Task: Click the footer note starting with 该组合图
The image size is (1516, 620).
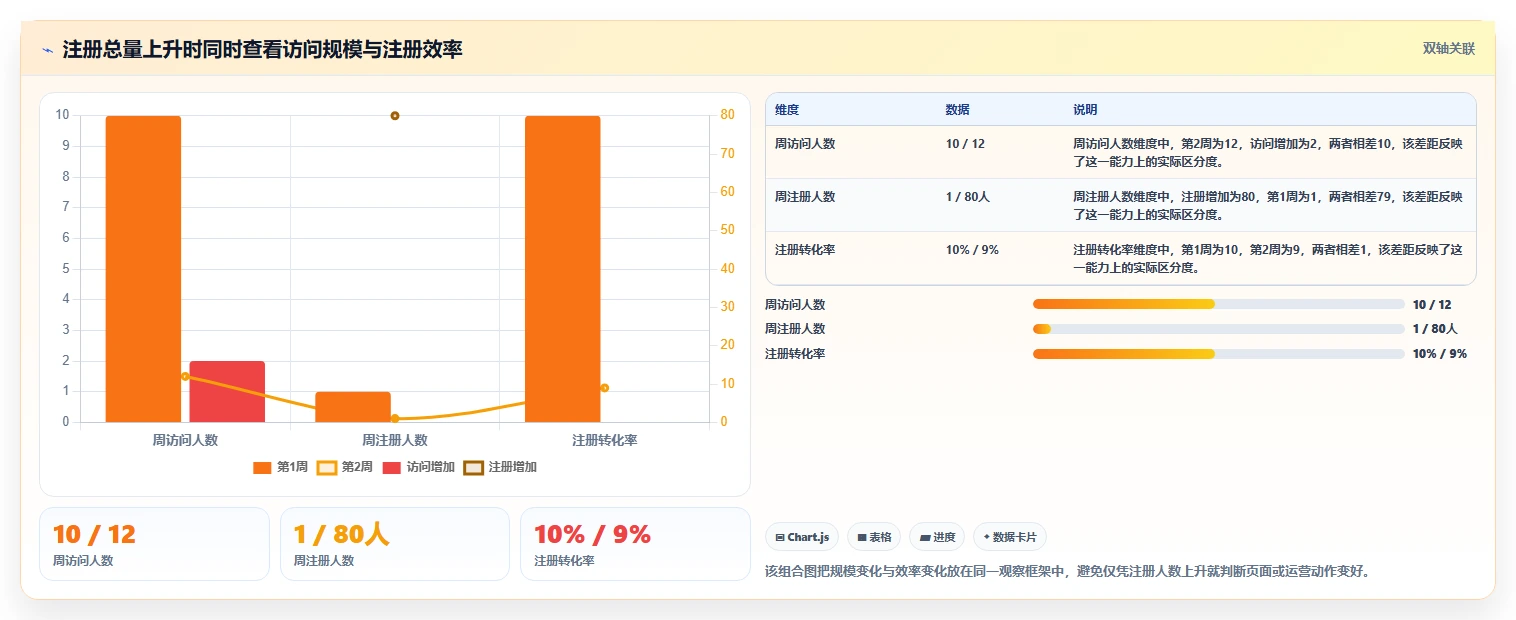Action: point(1067,571)
